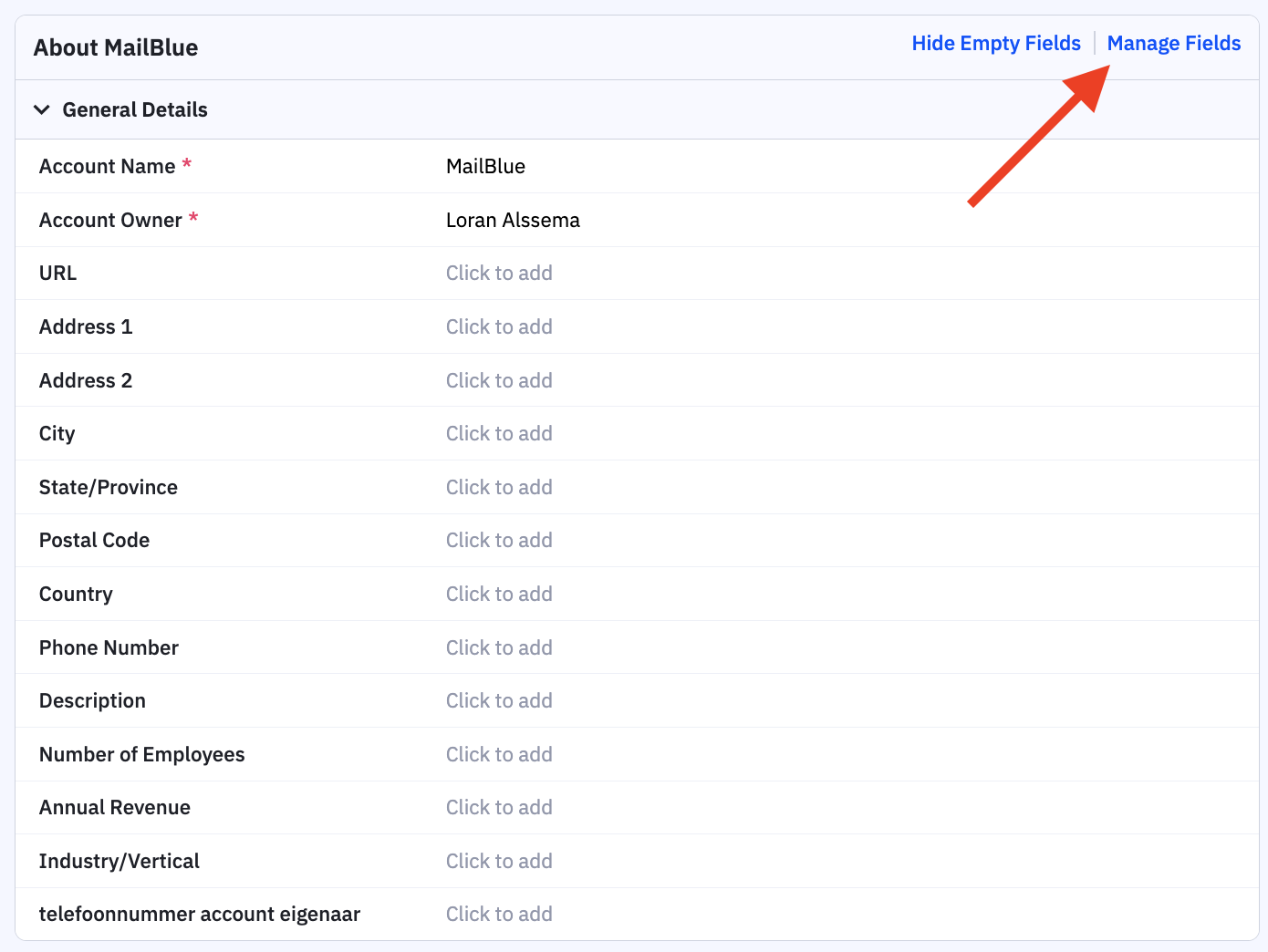Select the City field label
Image resolution: width=1268 pixels, height=952 pixels.
coord(57,434)
